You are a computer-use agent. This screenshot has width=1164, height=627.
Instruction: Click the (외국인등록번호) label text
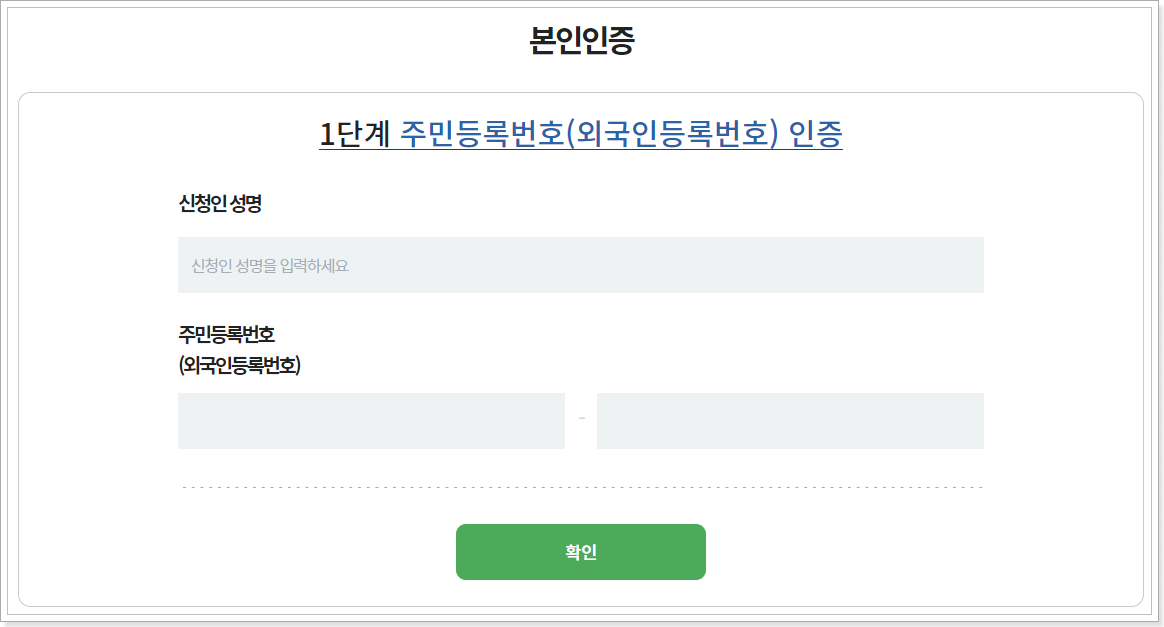(239, 363)
